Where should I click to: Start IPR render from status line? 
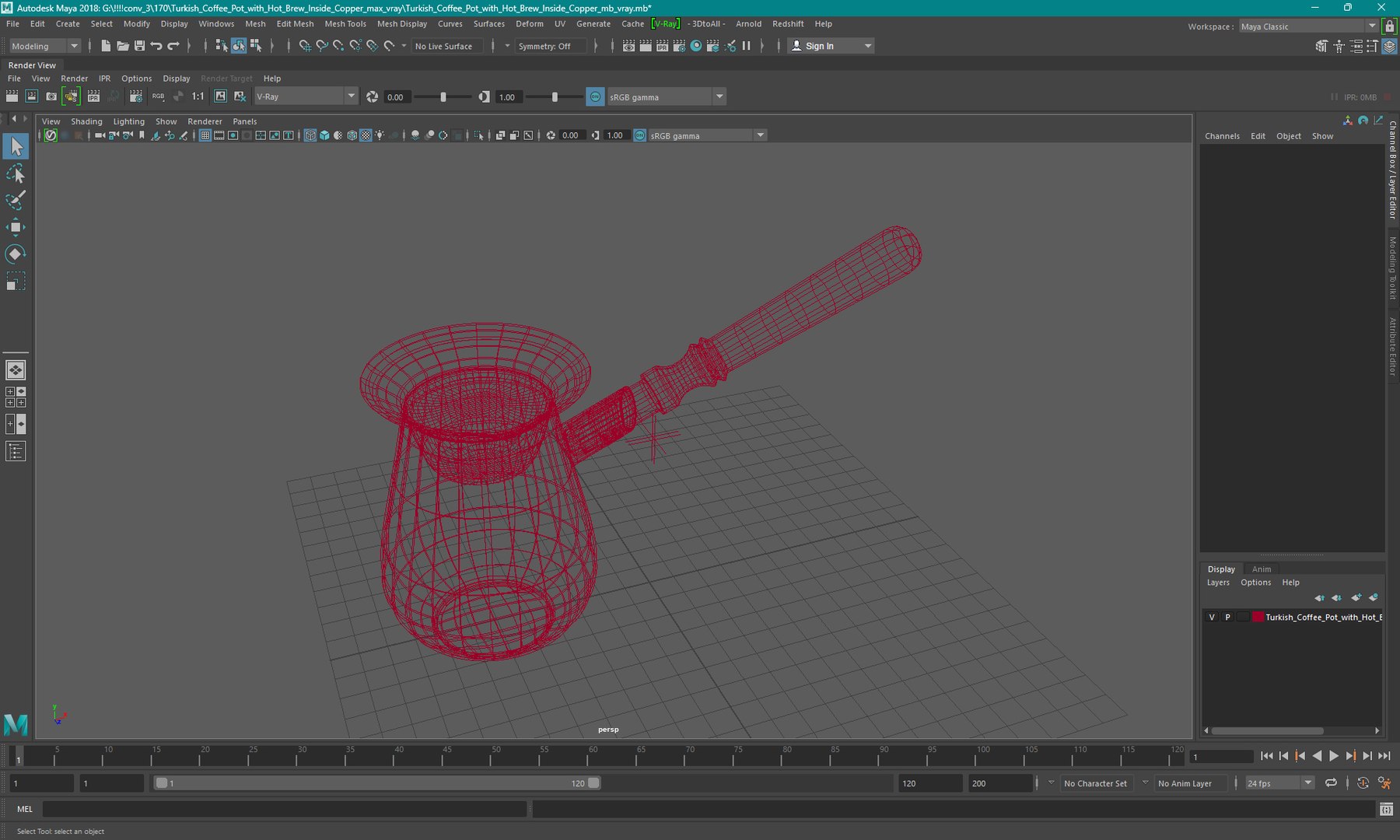coord(662,46)
